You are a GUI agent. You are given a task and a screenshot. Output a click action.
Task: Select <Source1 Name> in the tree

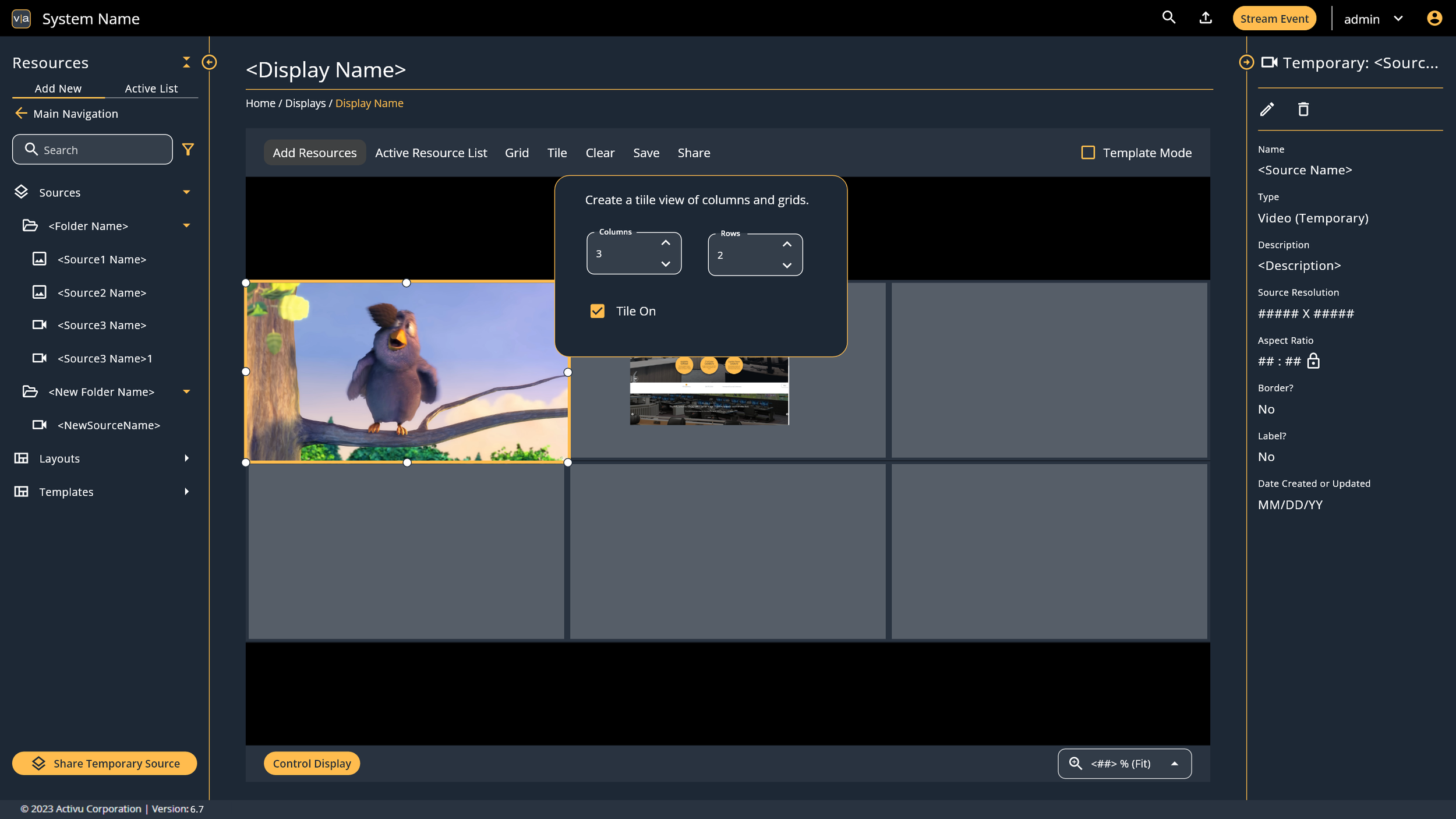pyautogui.click(x=102, y=259)
